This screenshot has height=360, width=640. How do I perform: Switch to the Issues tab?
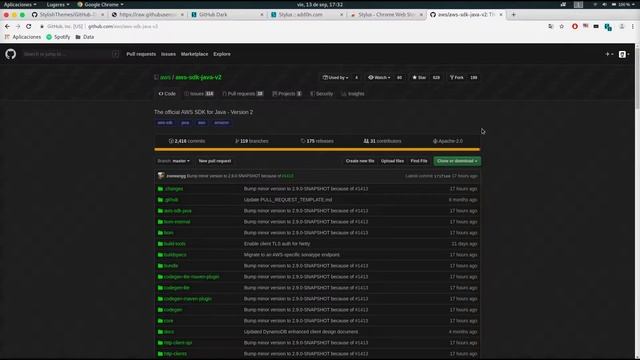tap(199, 93)
